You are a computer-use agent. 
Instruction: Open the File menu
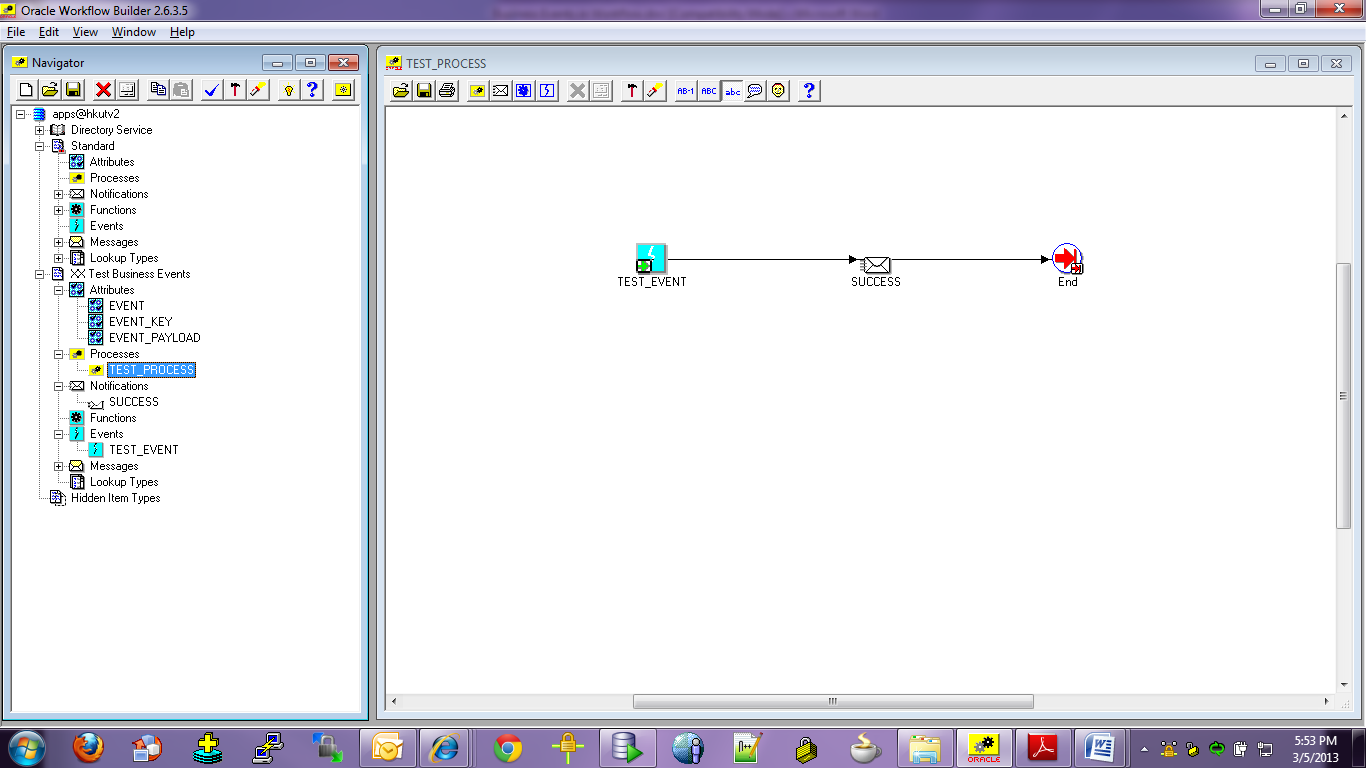15,32
